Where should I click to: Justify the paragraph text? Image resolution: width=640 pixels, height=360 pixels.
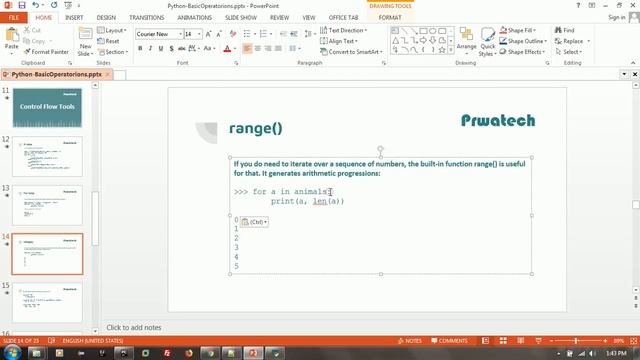point(278,49)
